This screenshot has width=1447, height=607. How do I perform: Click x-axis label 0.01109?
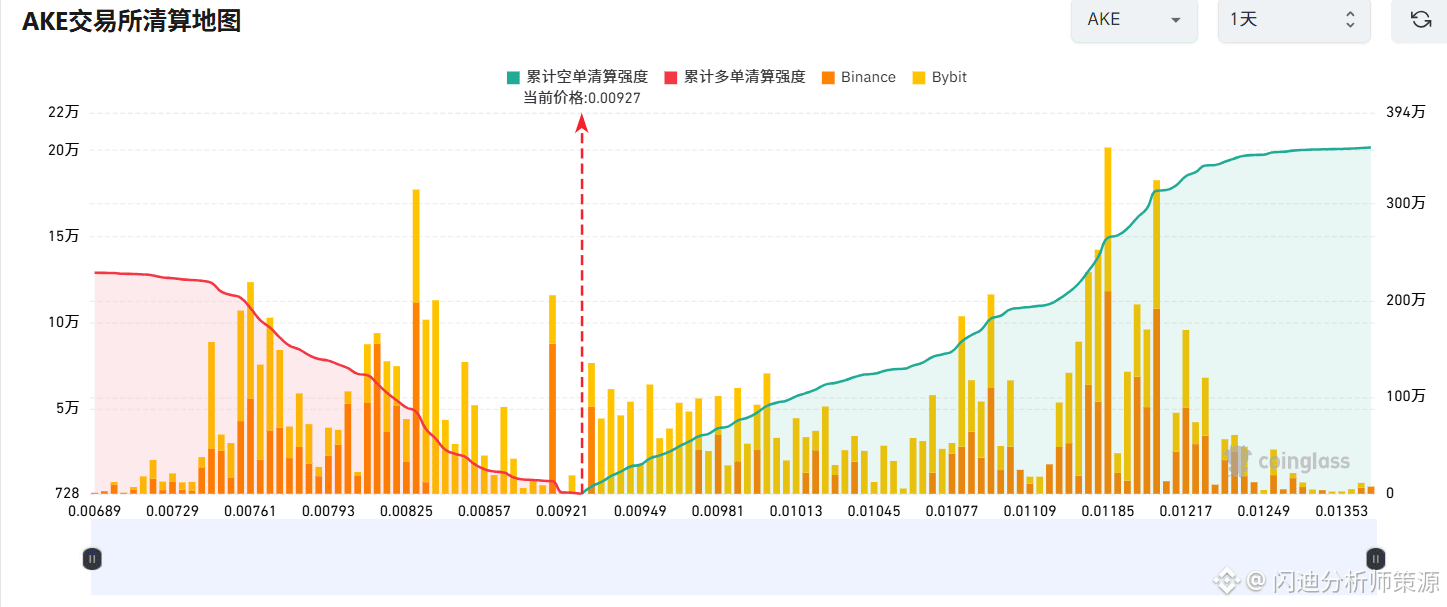click(x=1031, y=511)
